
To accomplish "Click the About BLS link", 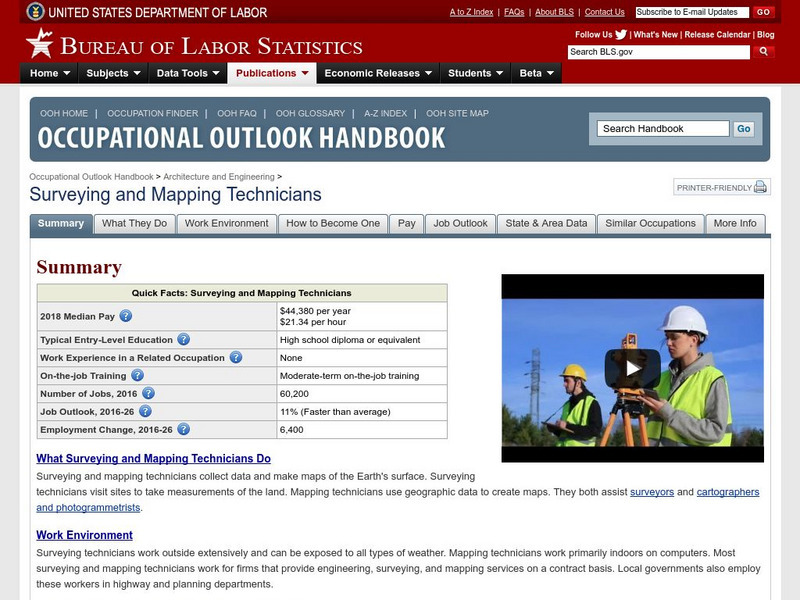I will (554, 12).
